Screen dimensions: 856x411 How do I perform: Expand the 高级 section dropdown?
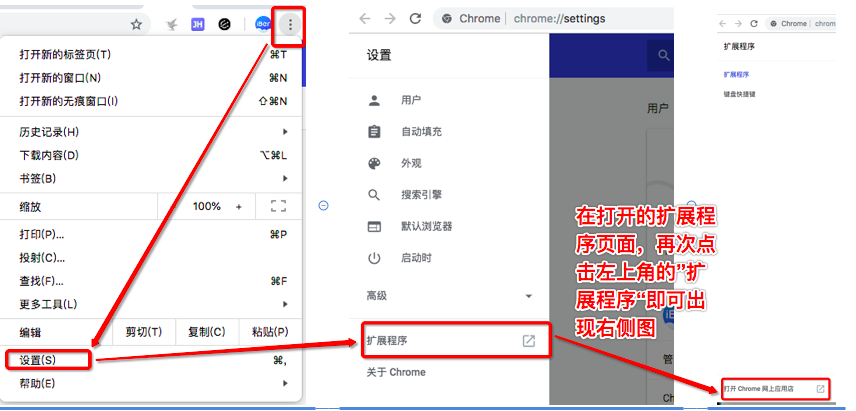528,296
